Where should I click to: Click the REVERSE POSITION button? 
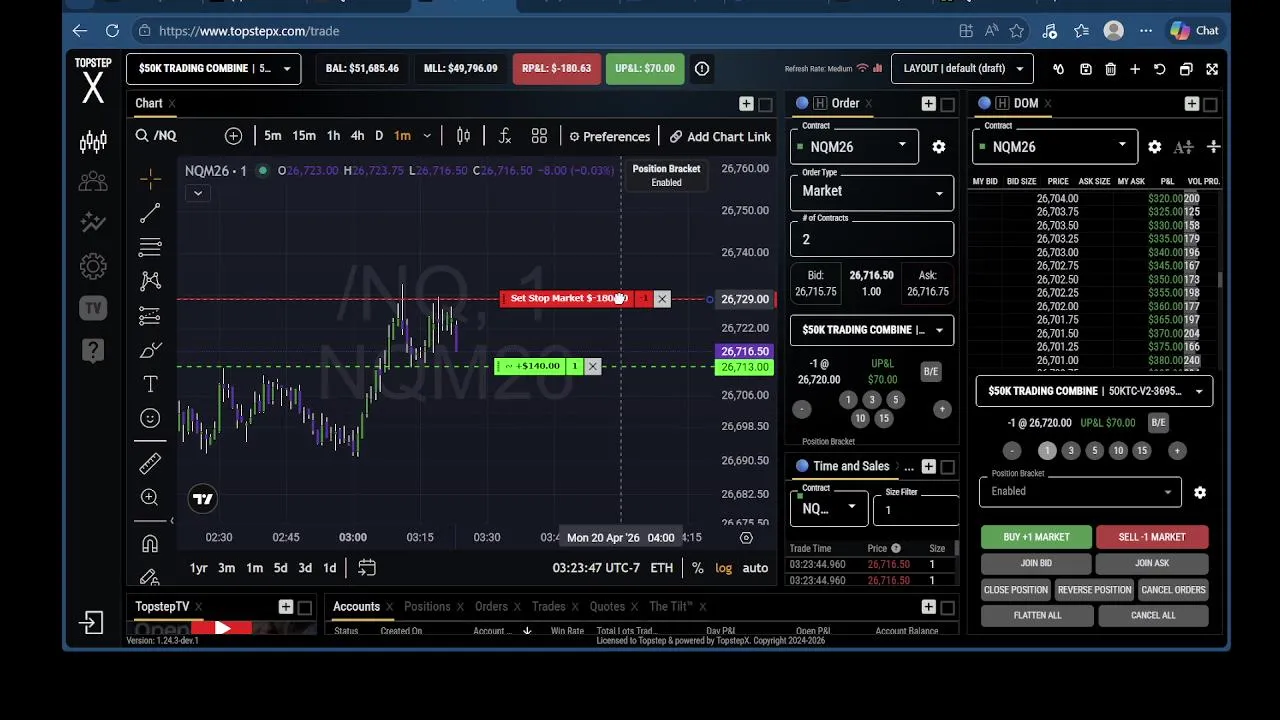[x=1094, y=590]
